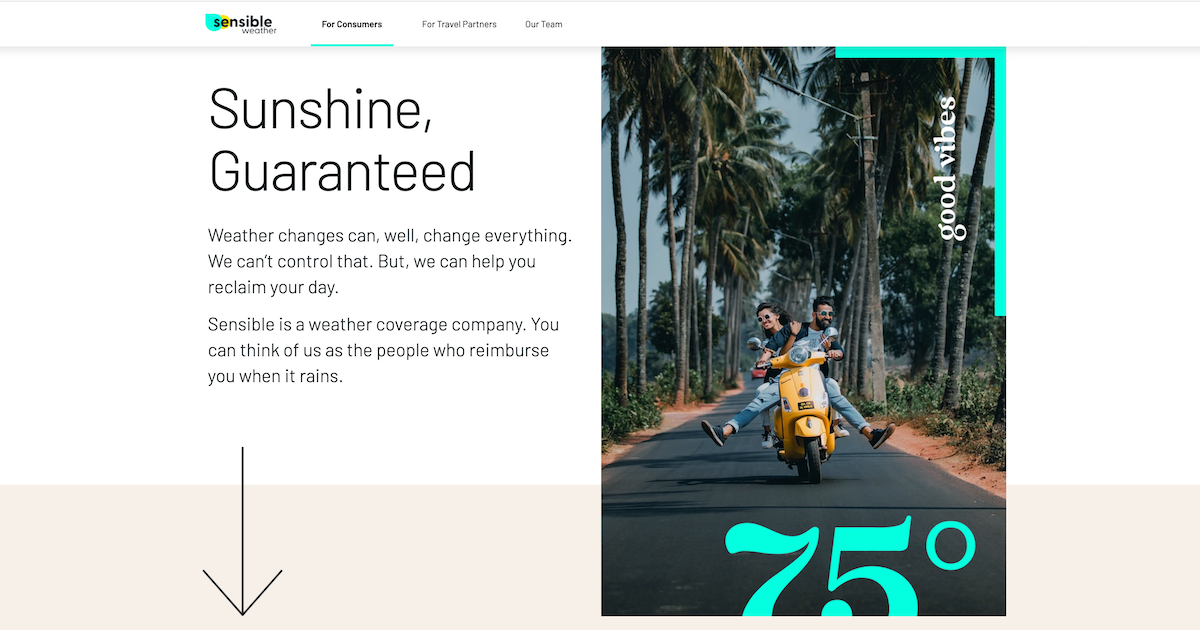The width and height of the screenshot is (1200, 630).
Task: Click the small 'weather' text under the logo
Action: (259, 31)
